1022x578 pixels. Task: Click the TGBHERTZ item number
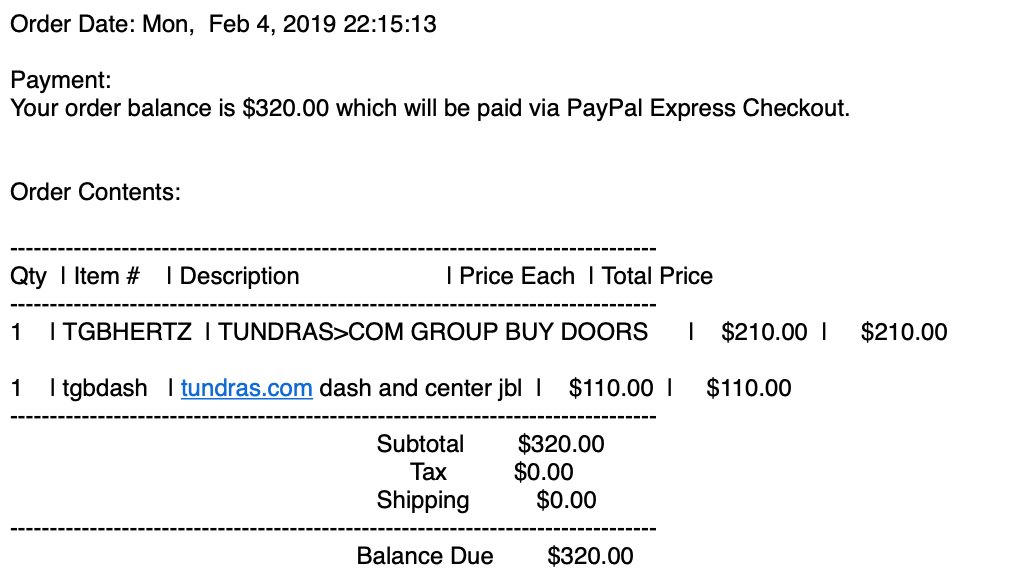[x=127, y=332]
